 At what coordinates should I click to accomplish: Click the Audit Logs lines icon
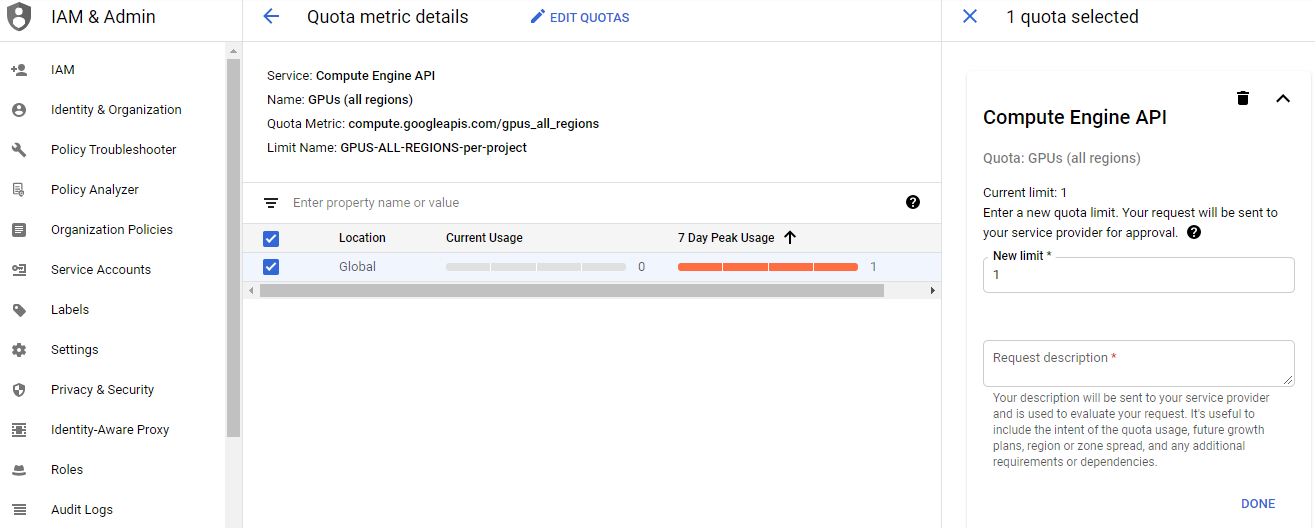(18, 510)
